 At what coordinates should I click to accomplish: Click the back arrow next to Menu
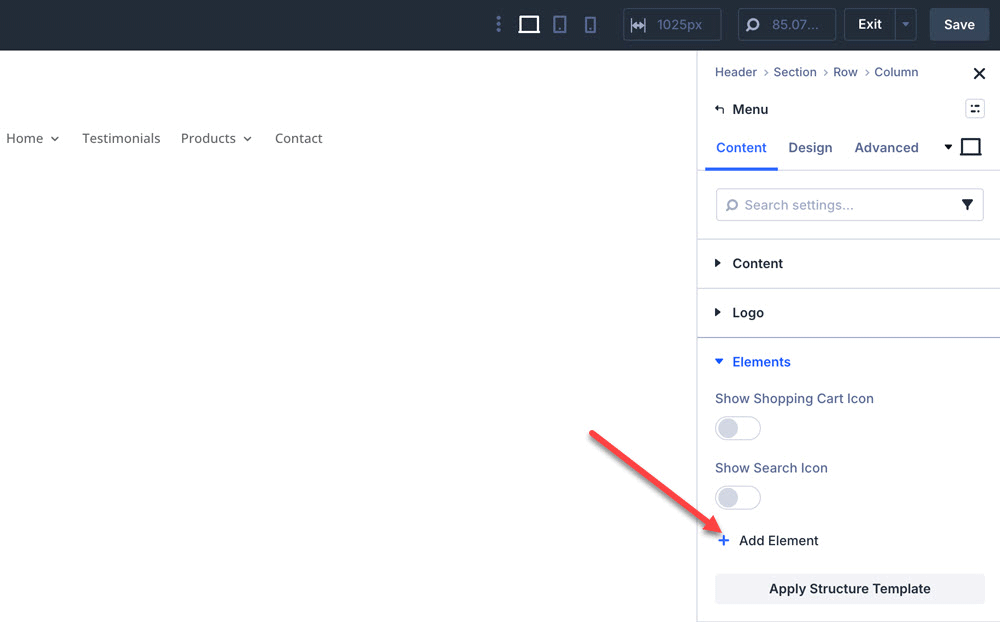(722, 108)
